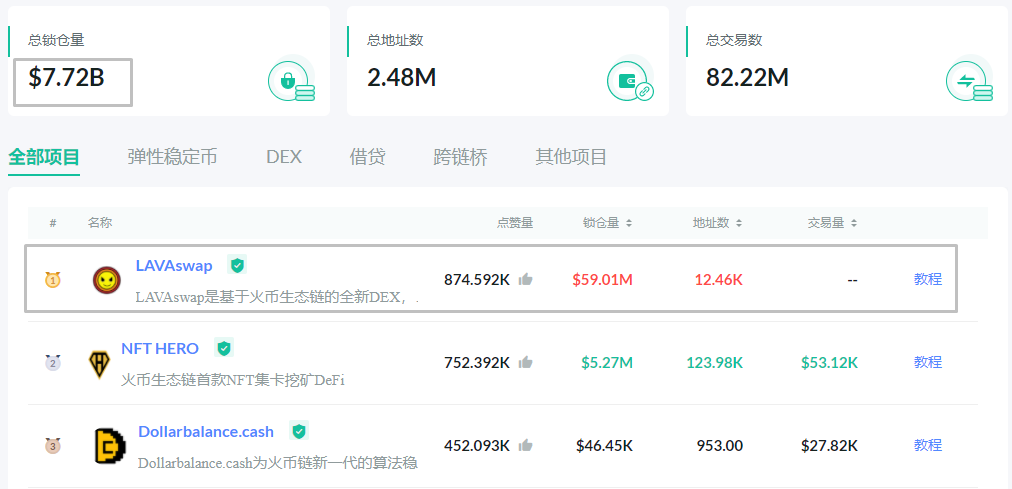Screen dimensions: 1012x489
Task: Switch to the DEX tab
Action: click(284, 157)
